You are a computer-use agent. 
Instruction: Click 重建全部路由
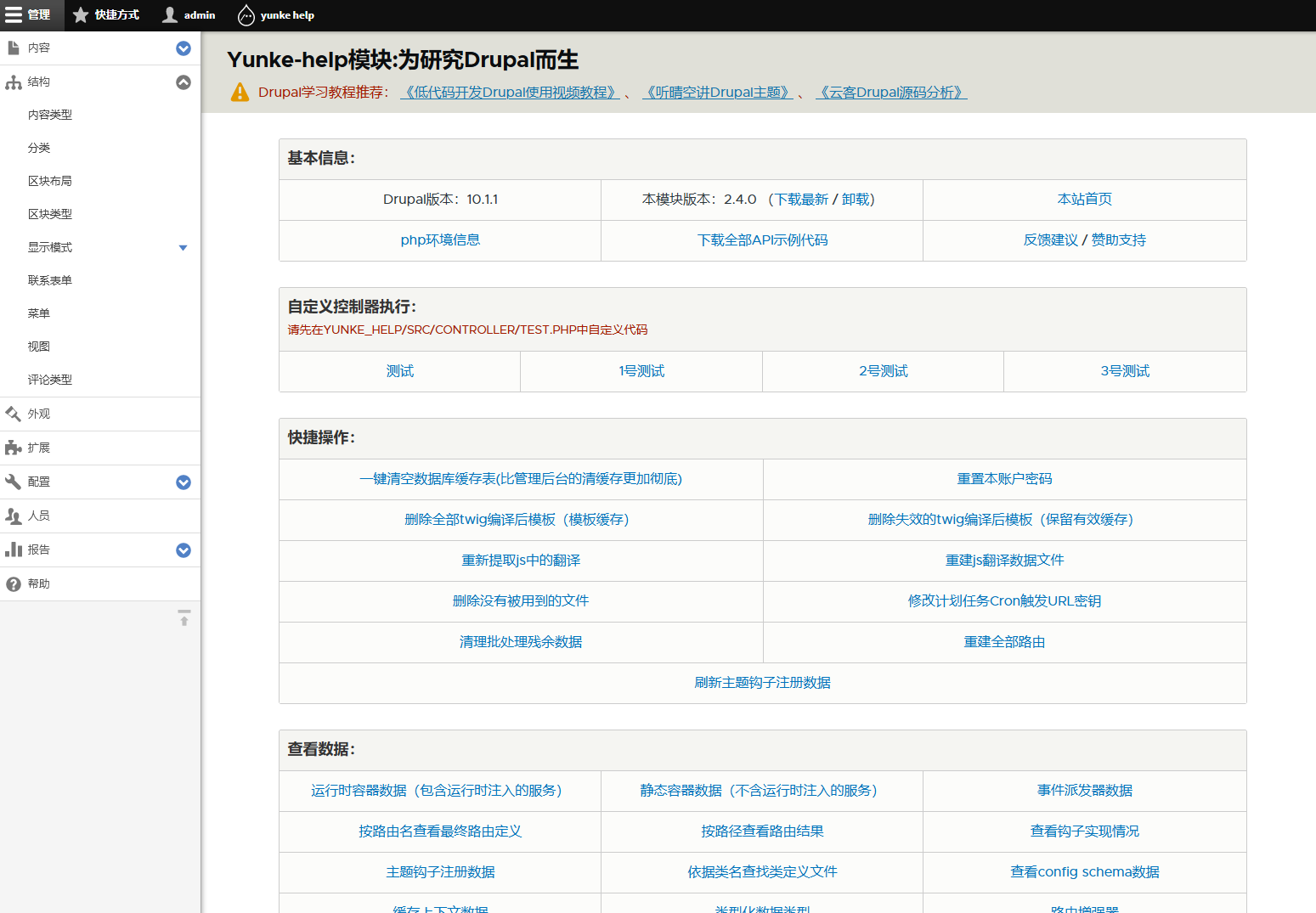pyautogui.click(x=1004, y=642)
